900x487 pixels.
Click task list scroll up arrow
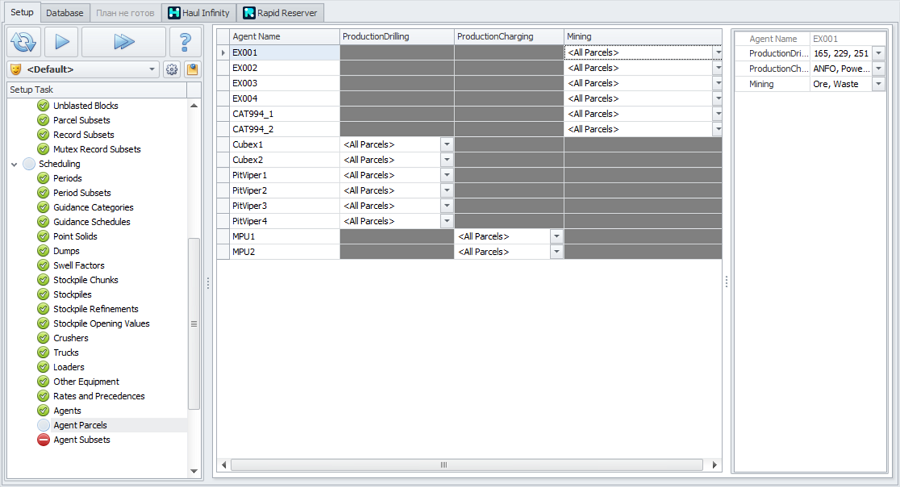(x=194, y=106)
